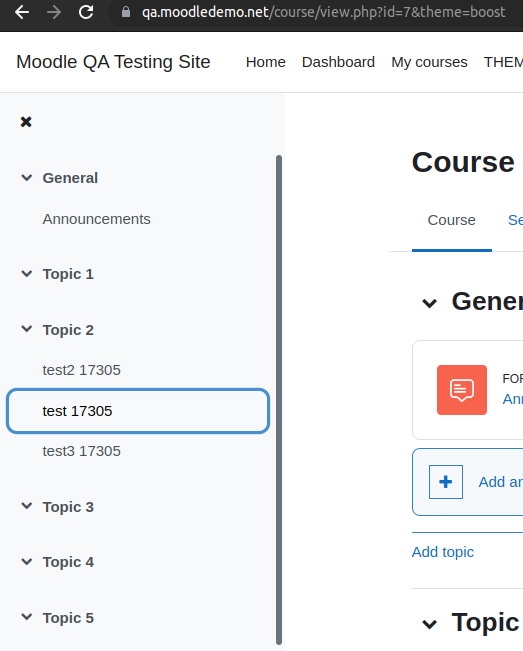Click the browser forward arrow

[54, 12]
